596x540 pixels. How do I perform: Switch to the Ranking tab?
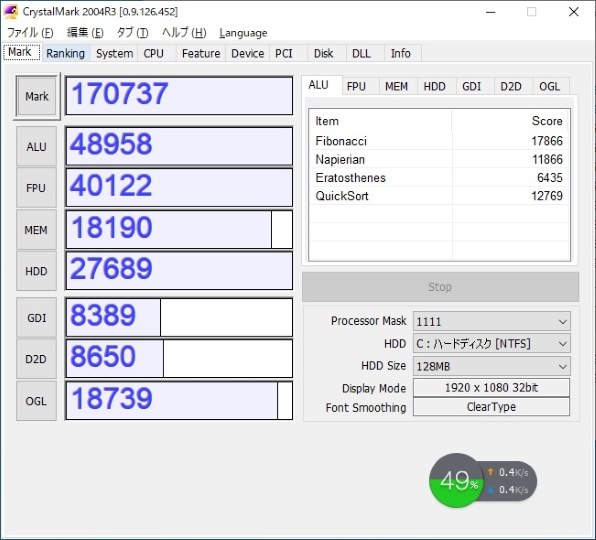(65, 53)
